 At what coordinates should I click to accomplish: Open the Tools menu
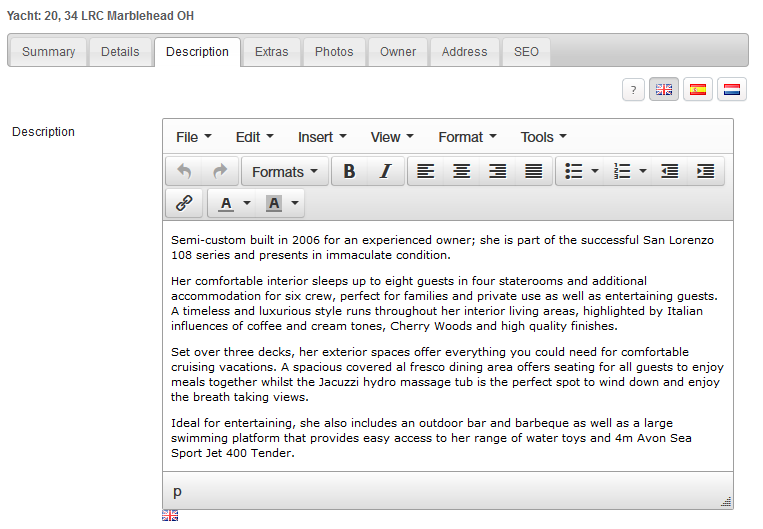coord(544,137)
